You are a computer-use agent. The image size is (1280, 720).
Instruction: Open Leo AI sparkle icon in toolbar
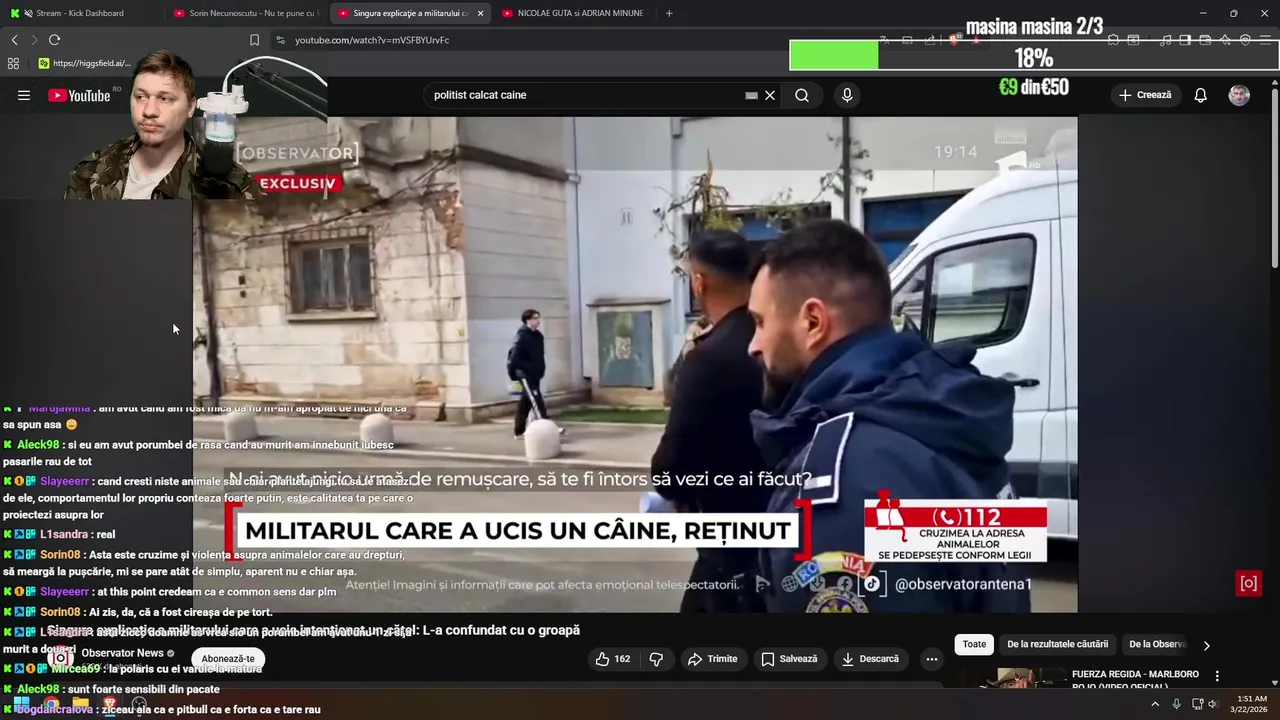[x=1225, y=40]
